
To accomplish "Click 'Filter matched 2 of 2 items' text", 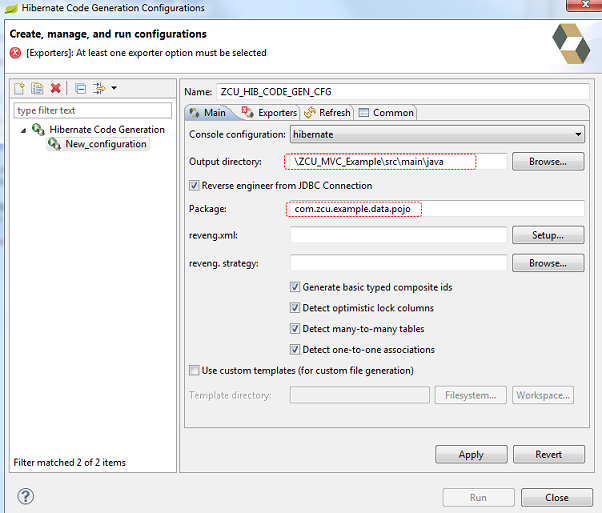I will click(x=69, y=462).
